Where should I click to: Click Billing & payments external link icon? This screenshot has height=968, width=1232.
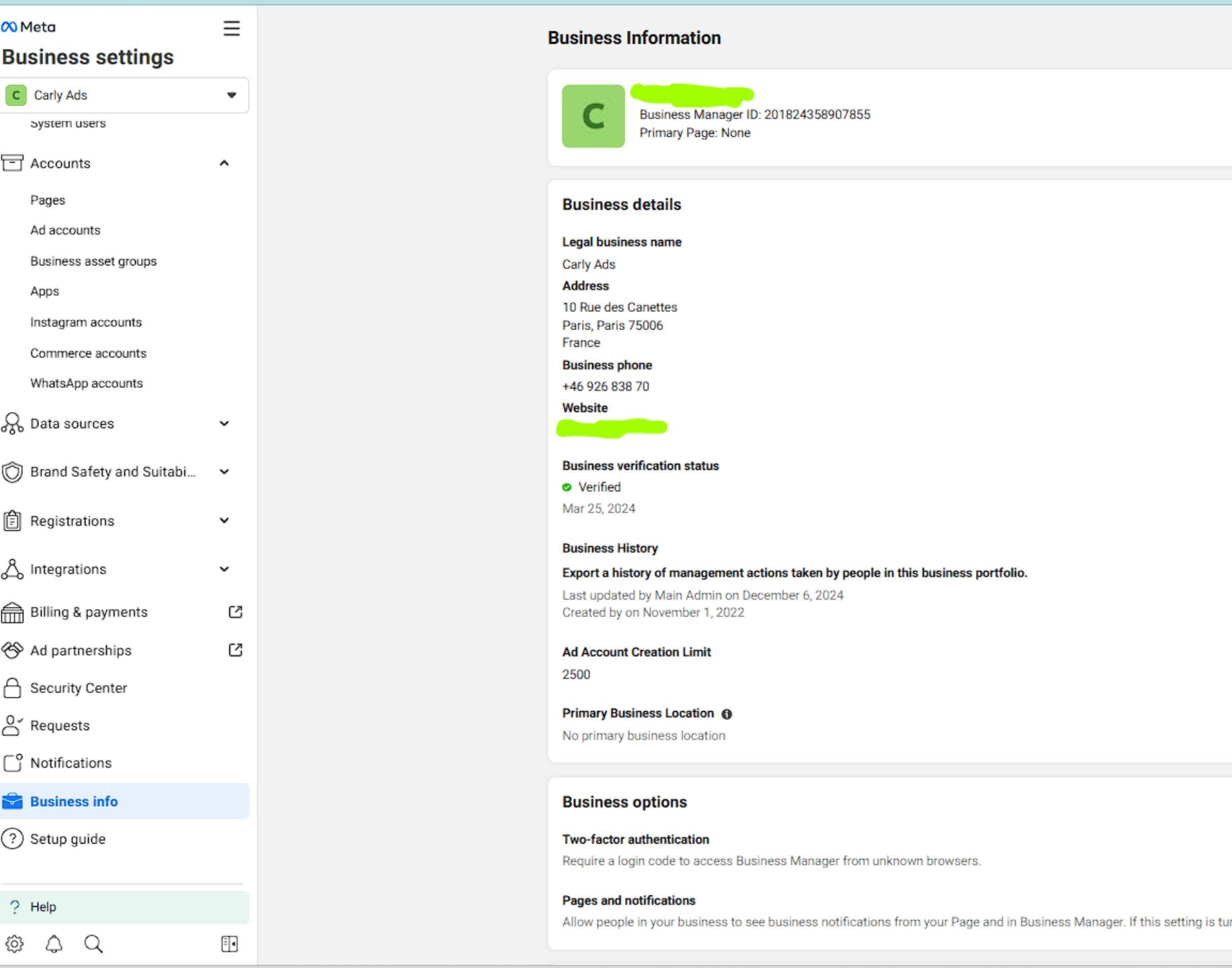pyautogui.click(x=235, y=612)
